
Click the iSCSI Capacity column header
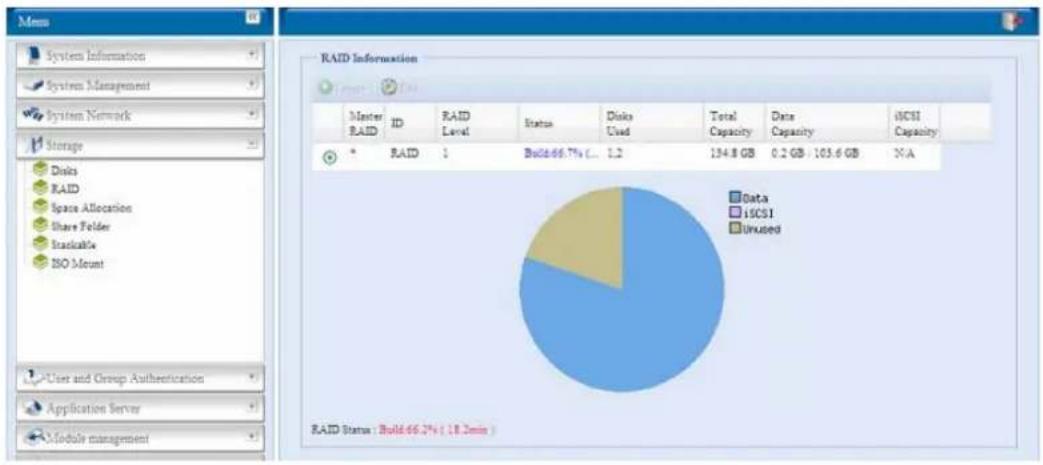[x=915, y=123]
